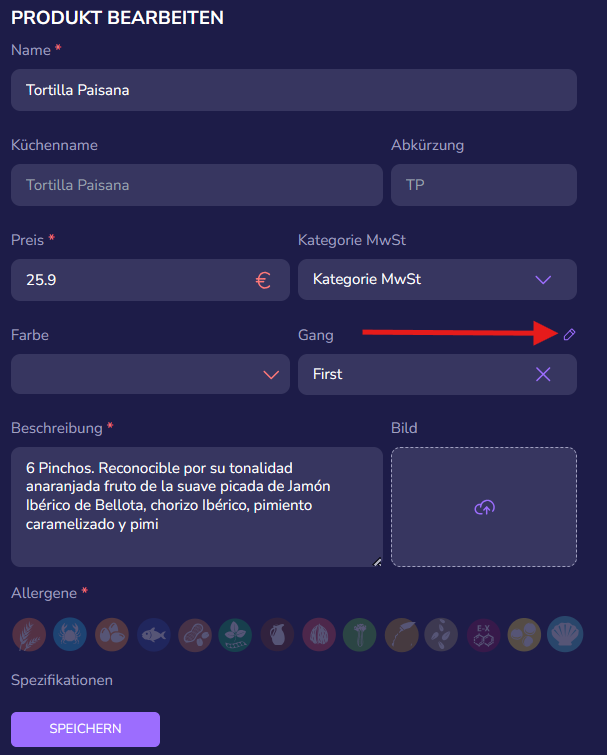607x755 pixels.
Task: Select the sulphites E-X allergen icon
Action: (483, 635)
